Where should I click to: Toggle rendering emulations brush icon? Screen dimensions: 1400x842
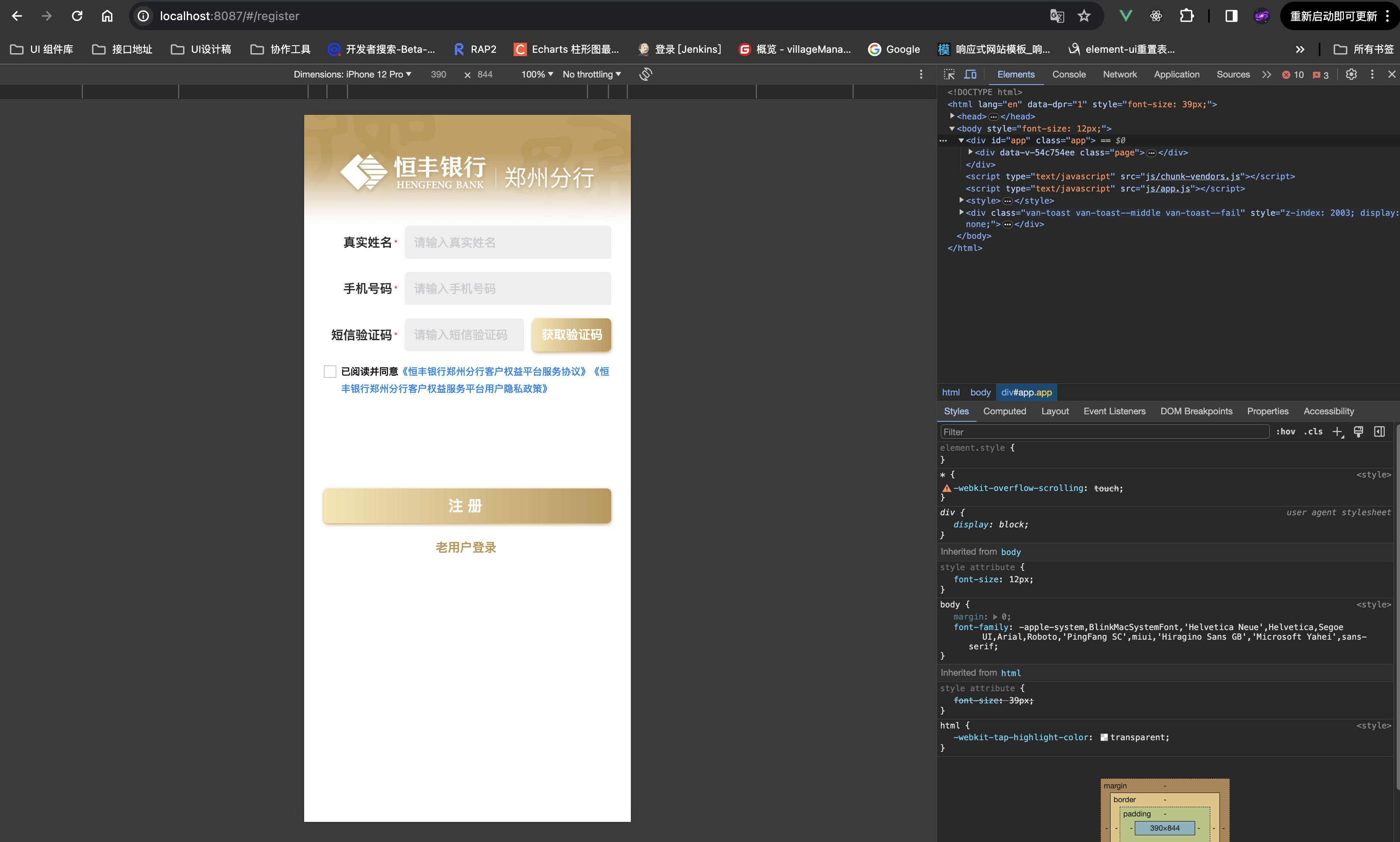click(1359, 432)
